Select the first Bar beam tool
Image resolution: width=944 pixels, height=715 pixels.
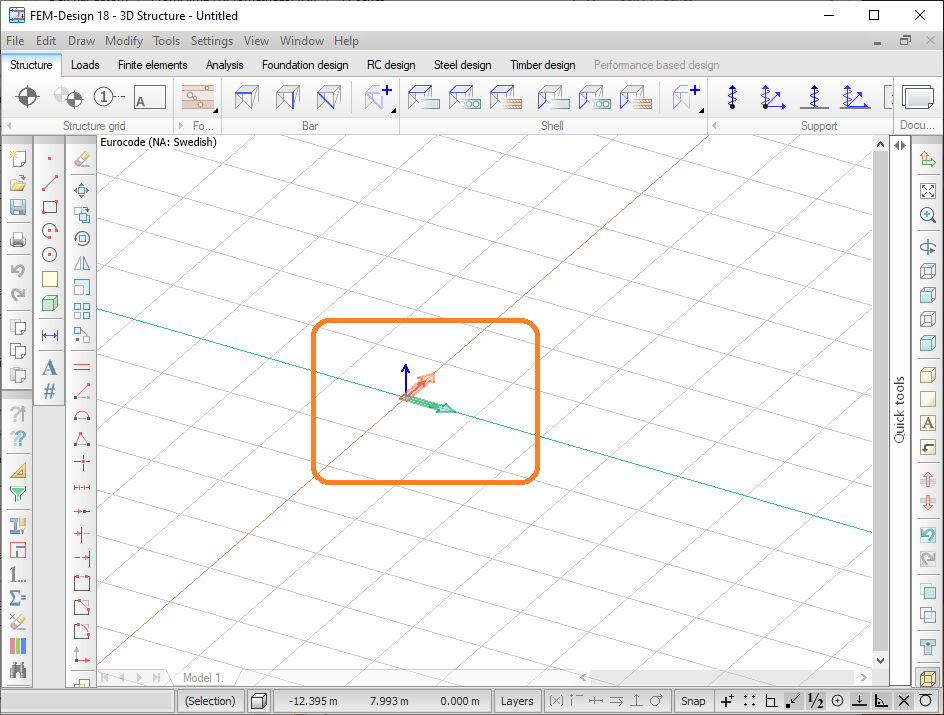tap(247, 97)
